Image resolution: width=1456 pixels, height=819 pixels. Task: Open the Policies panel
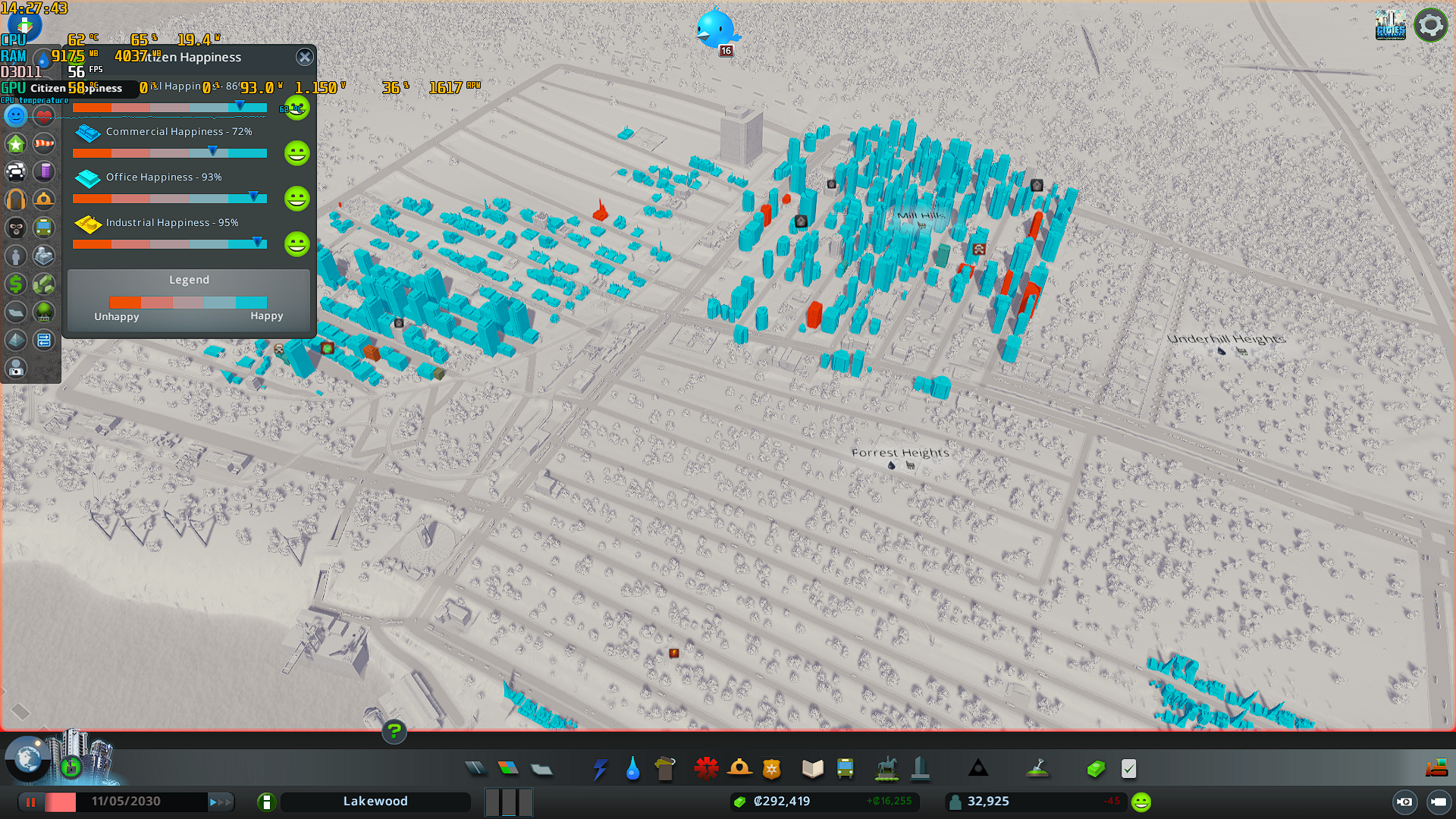(1128, 769)
